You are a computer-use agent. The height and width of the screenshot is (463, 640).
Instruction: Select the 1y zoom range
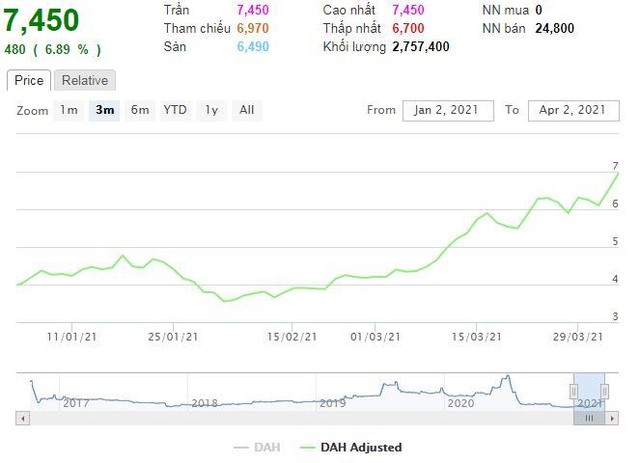211,110
